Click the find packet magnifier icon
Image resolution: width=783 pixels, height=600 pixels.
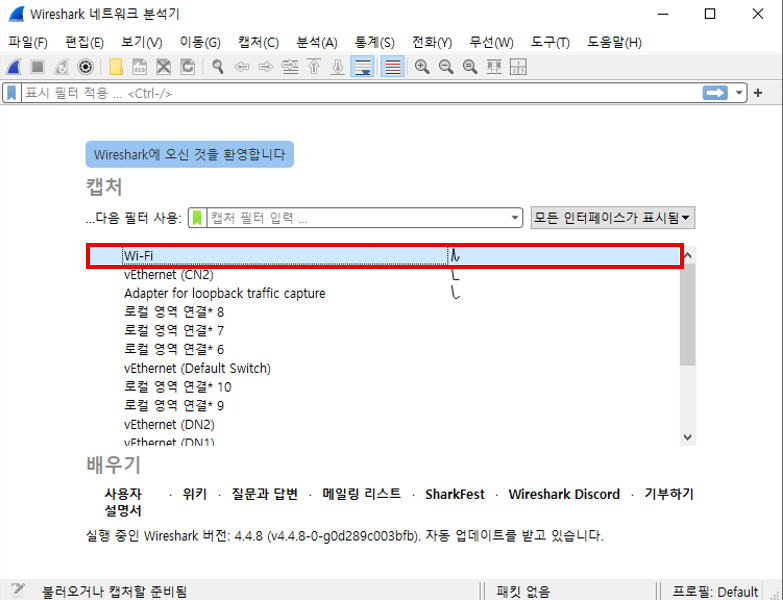coord(217,67)
